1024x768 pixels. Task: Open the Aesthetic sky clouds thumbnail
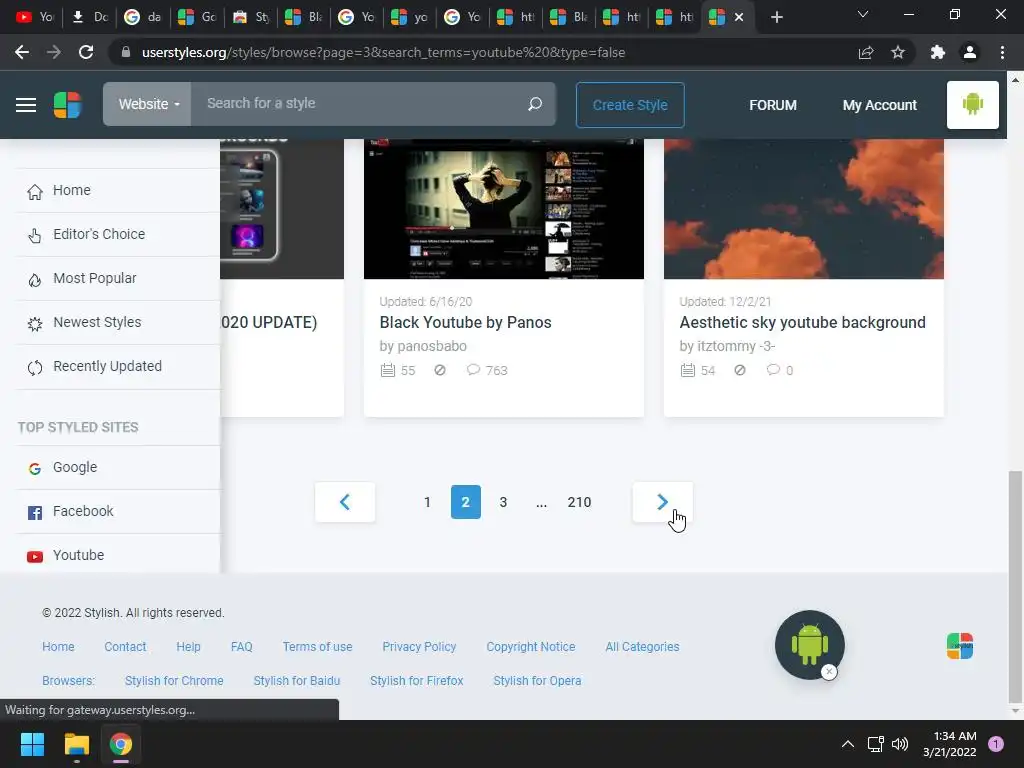804,209
